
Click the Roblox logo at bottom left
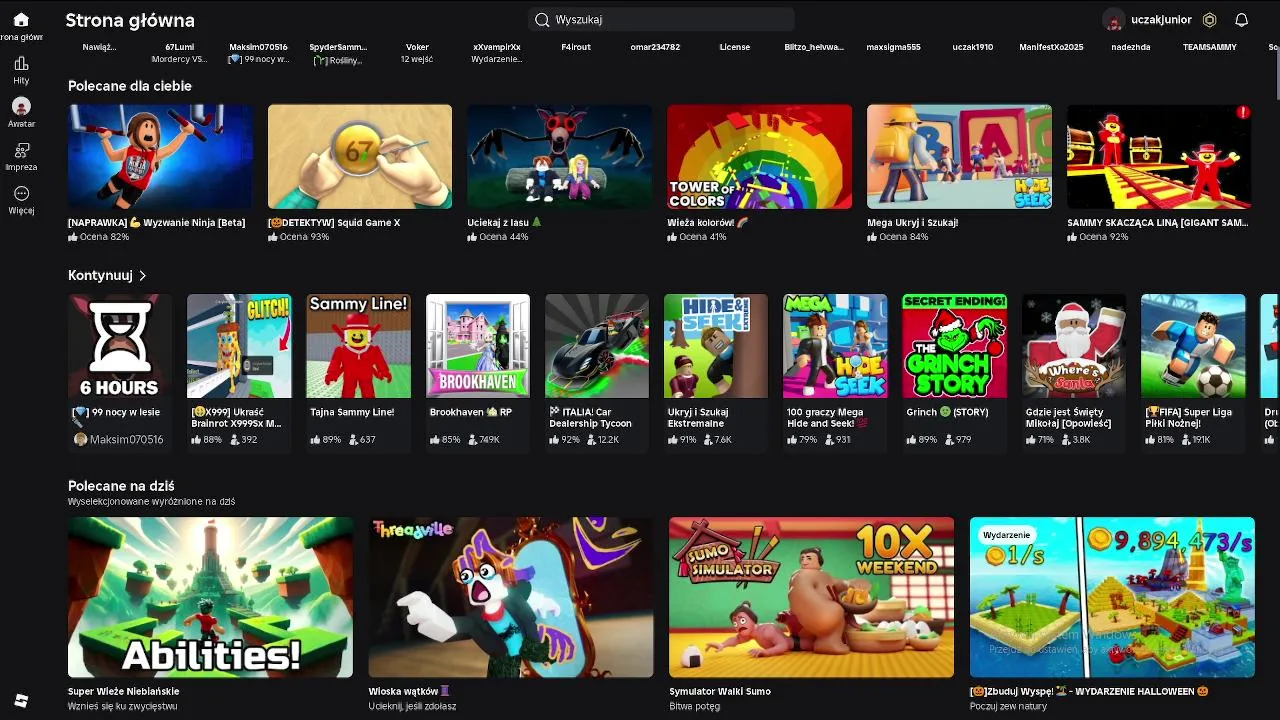21,700
